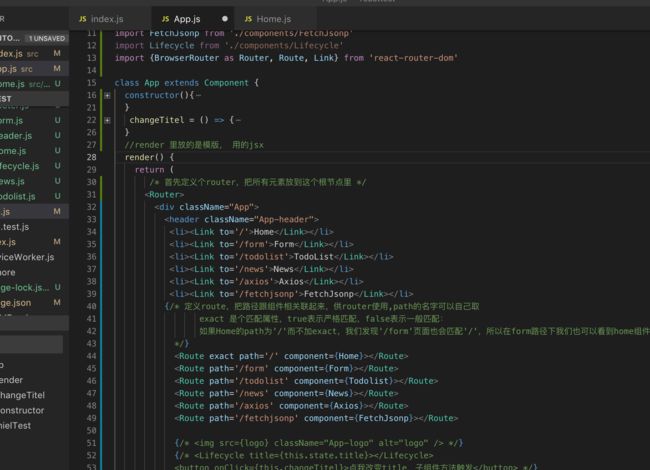Open News.js in the file tree
This screenshot has width=650, height=470.
34,181
